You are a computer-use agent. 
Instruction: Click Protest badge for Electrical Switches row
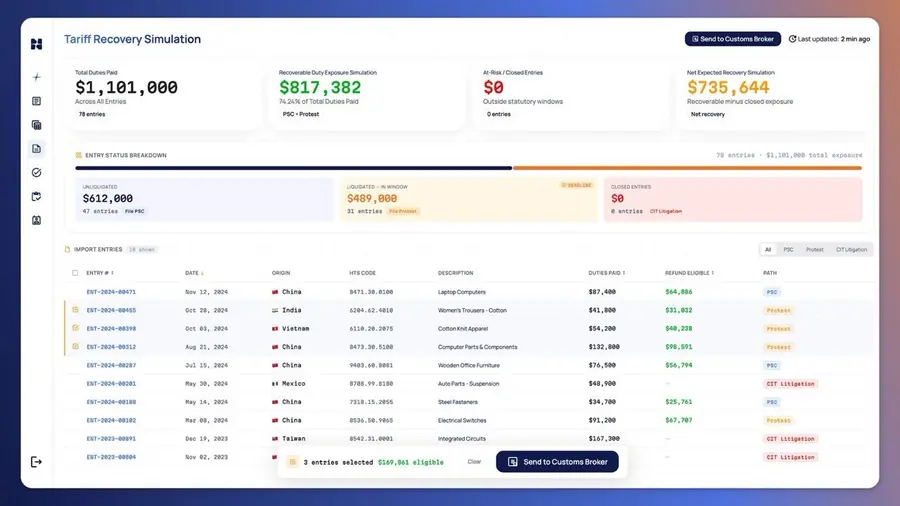pos(779,421)
